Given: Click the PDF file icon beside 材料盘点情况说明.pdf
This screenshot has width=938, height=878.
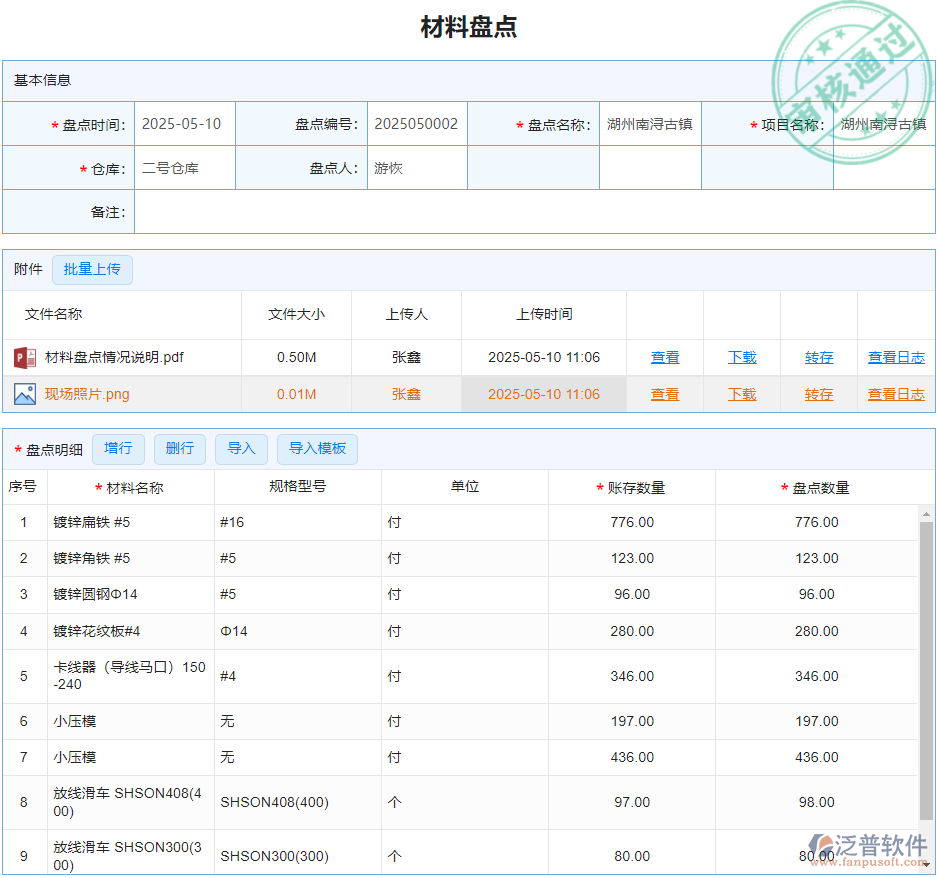Looking at the screenshot, I should [25, 357].
